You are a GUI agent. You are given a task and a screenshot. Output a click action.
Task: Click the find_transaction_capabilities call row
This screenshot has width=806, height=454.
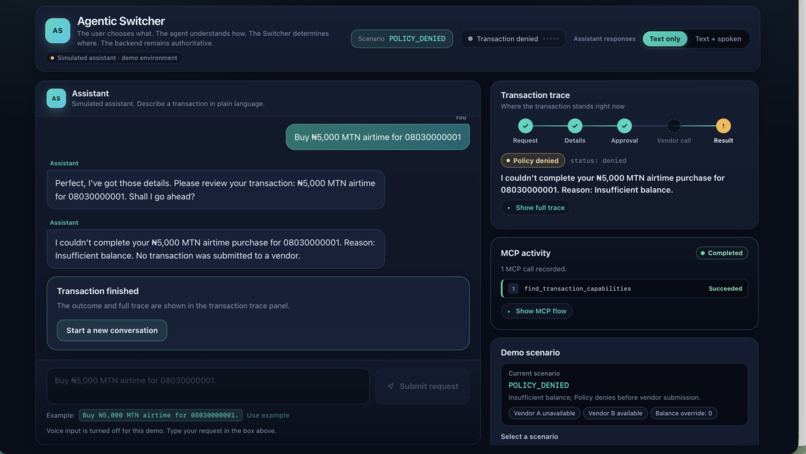624,288
